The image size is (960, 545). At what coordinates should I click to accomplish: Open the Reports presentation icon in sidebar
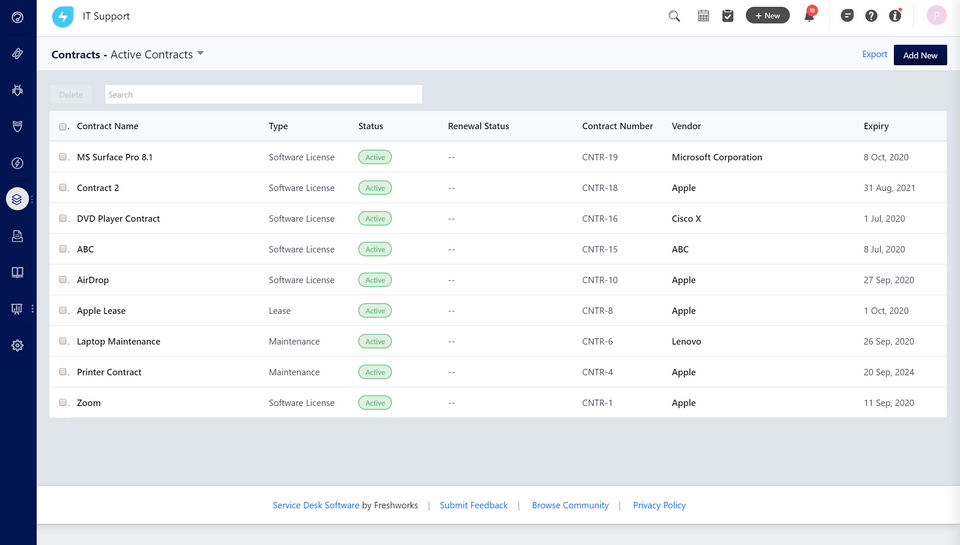click(x=17, y=309)
